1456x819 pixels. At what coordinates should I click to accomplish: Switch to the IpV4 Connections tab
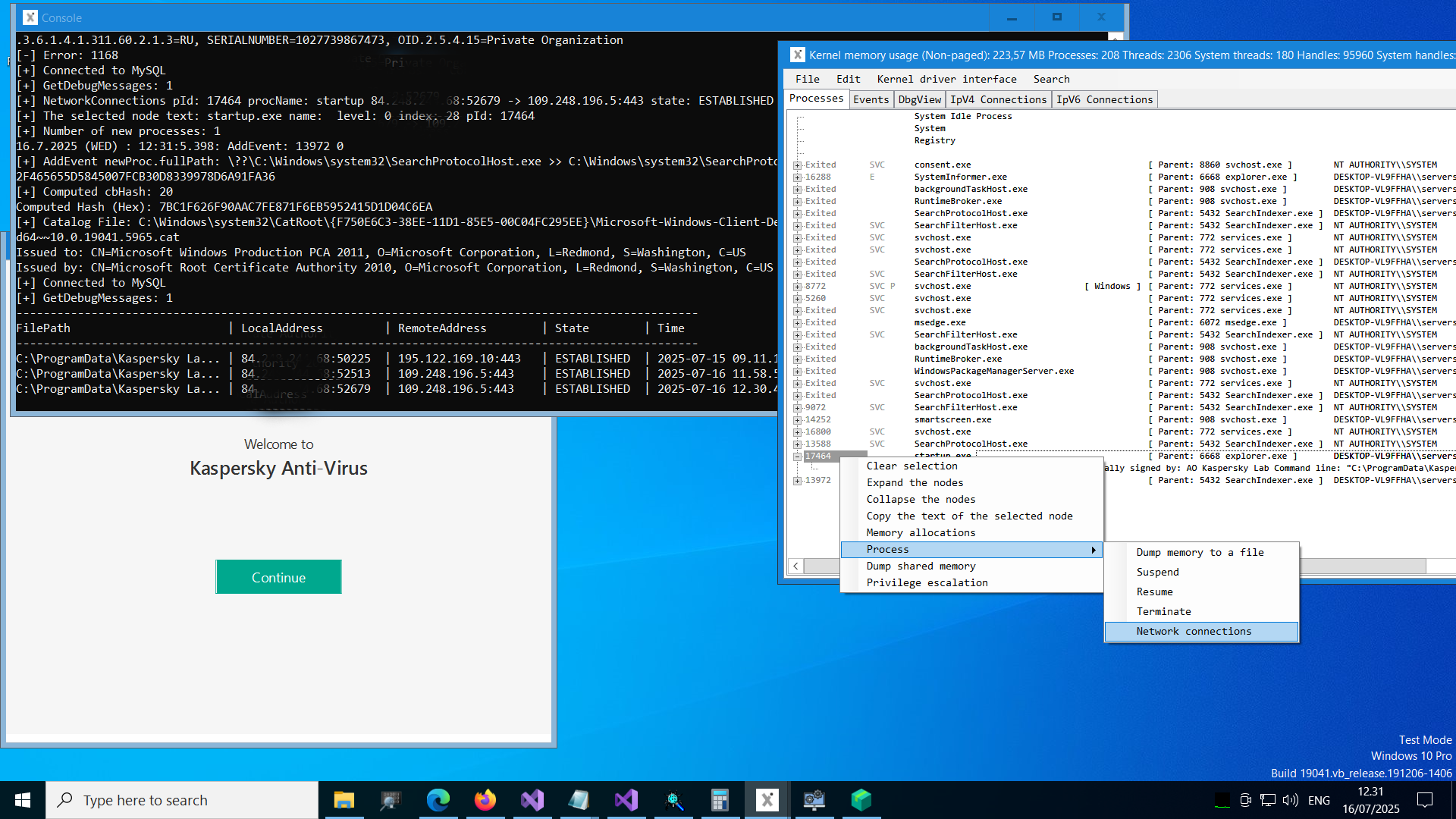998,99
